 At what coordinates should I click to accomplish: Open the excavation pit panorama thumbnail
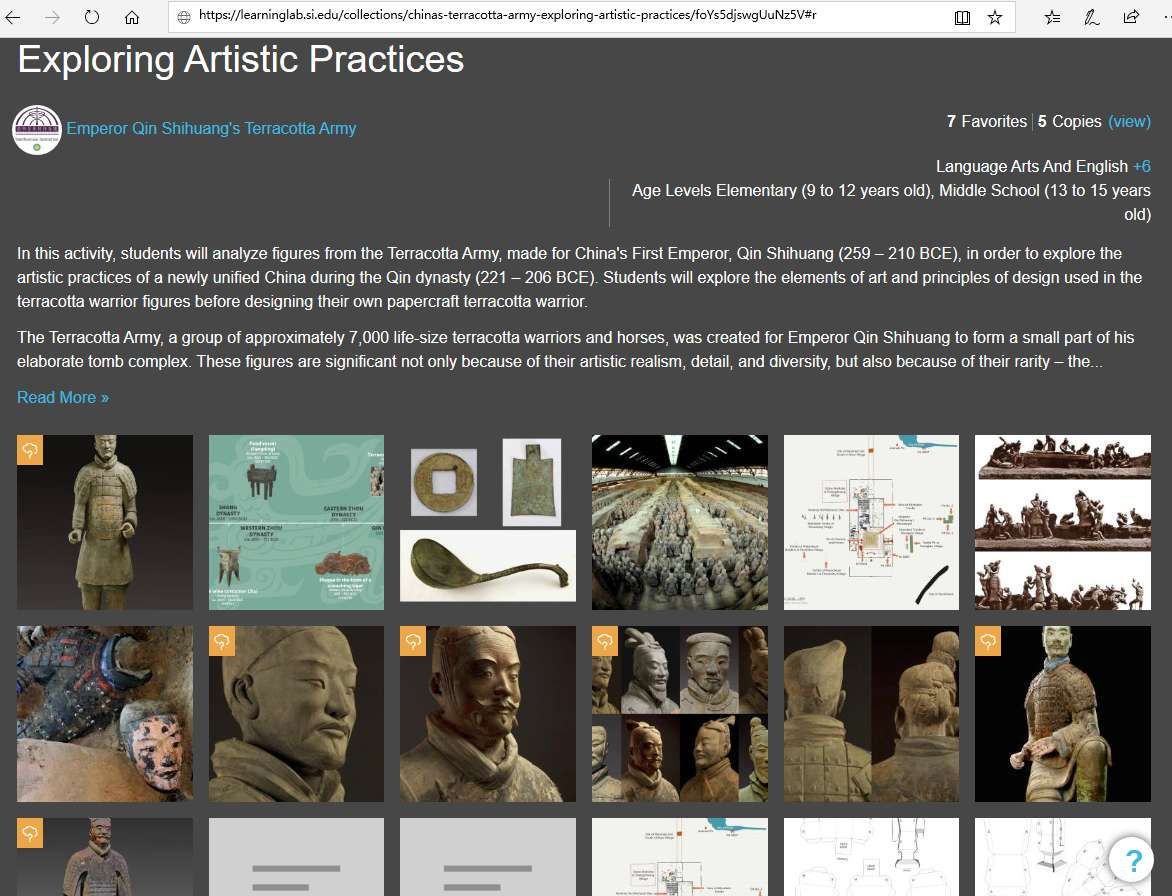click(680, 522)
